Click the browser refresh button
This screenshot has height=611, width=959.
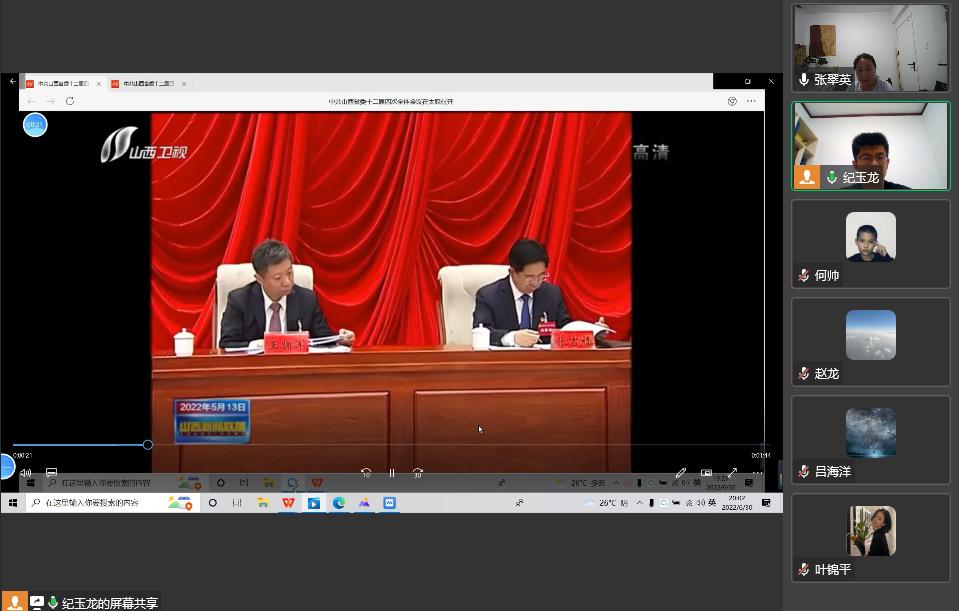pyautogui.click(x=68, y=101)
